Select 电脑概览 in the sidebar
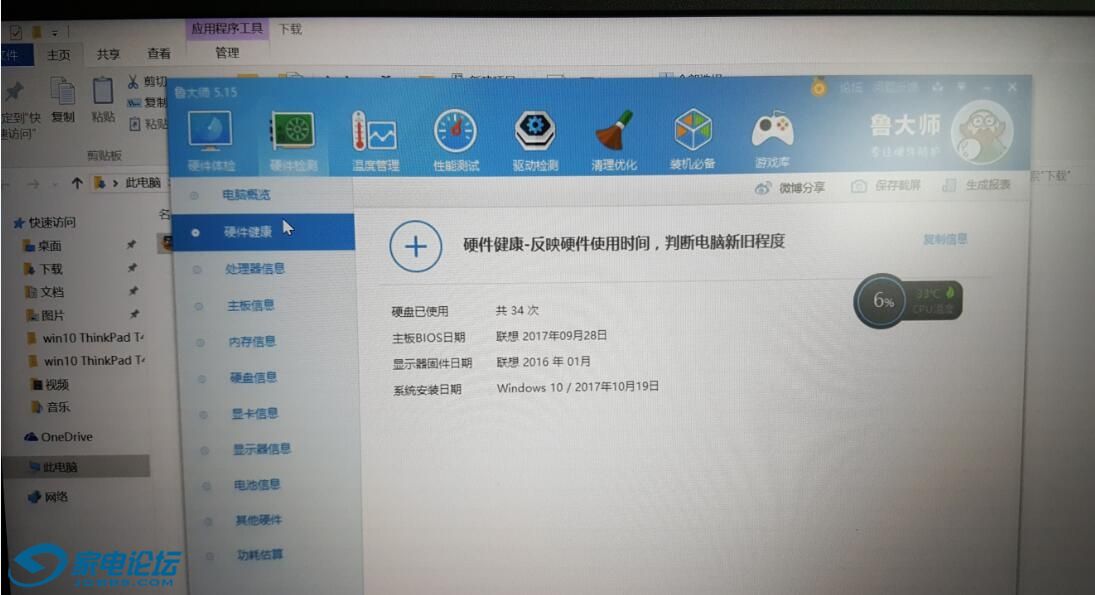 point(246,195)
